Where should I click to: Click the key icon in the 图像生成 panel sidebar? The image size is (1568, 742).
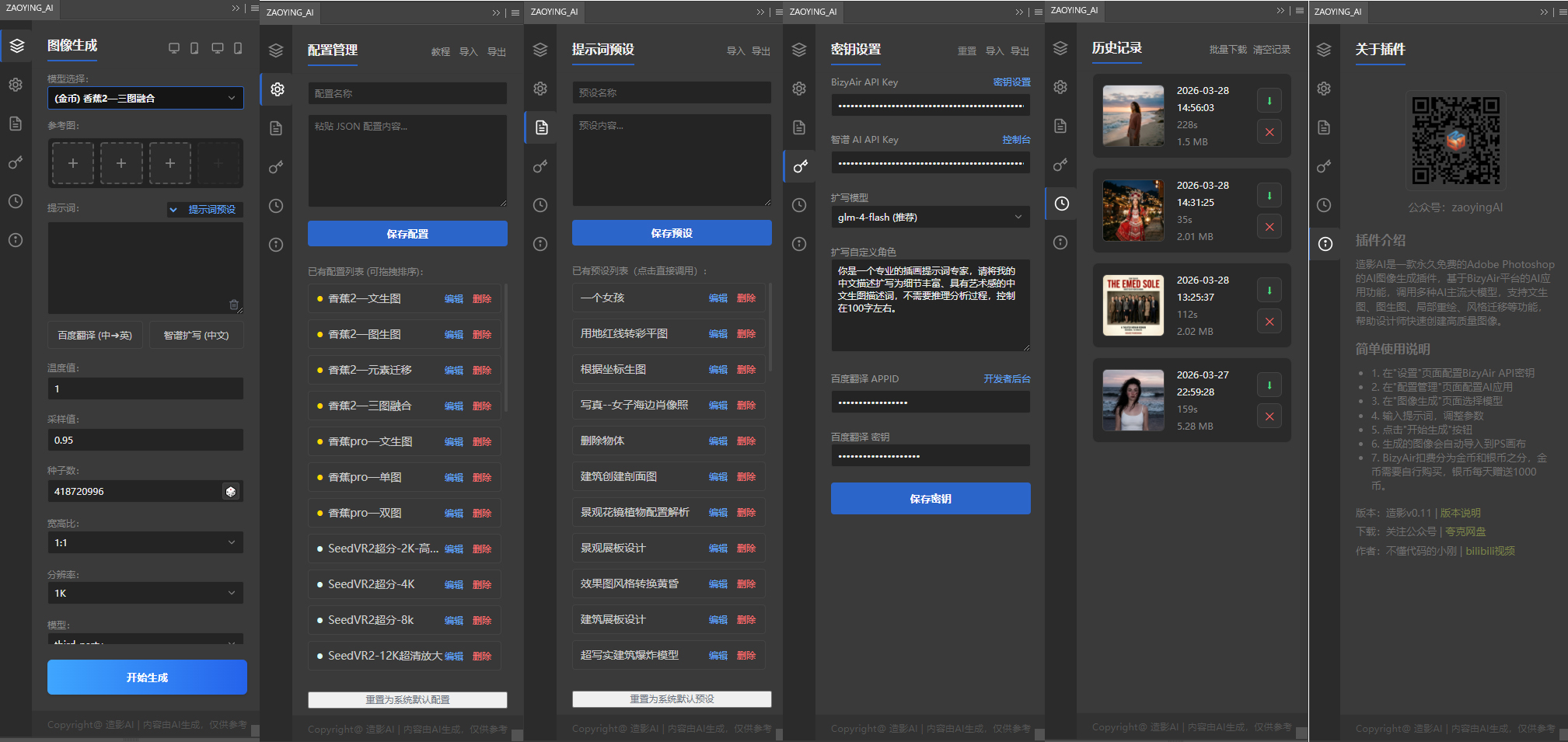pos(16,163)
